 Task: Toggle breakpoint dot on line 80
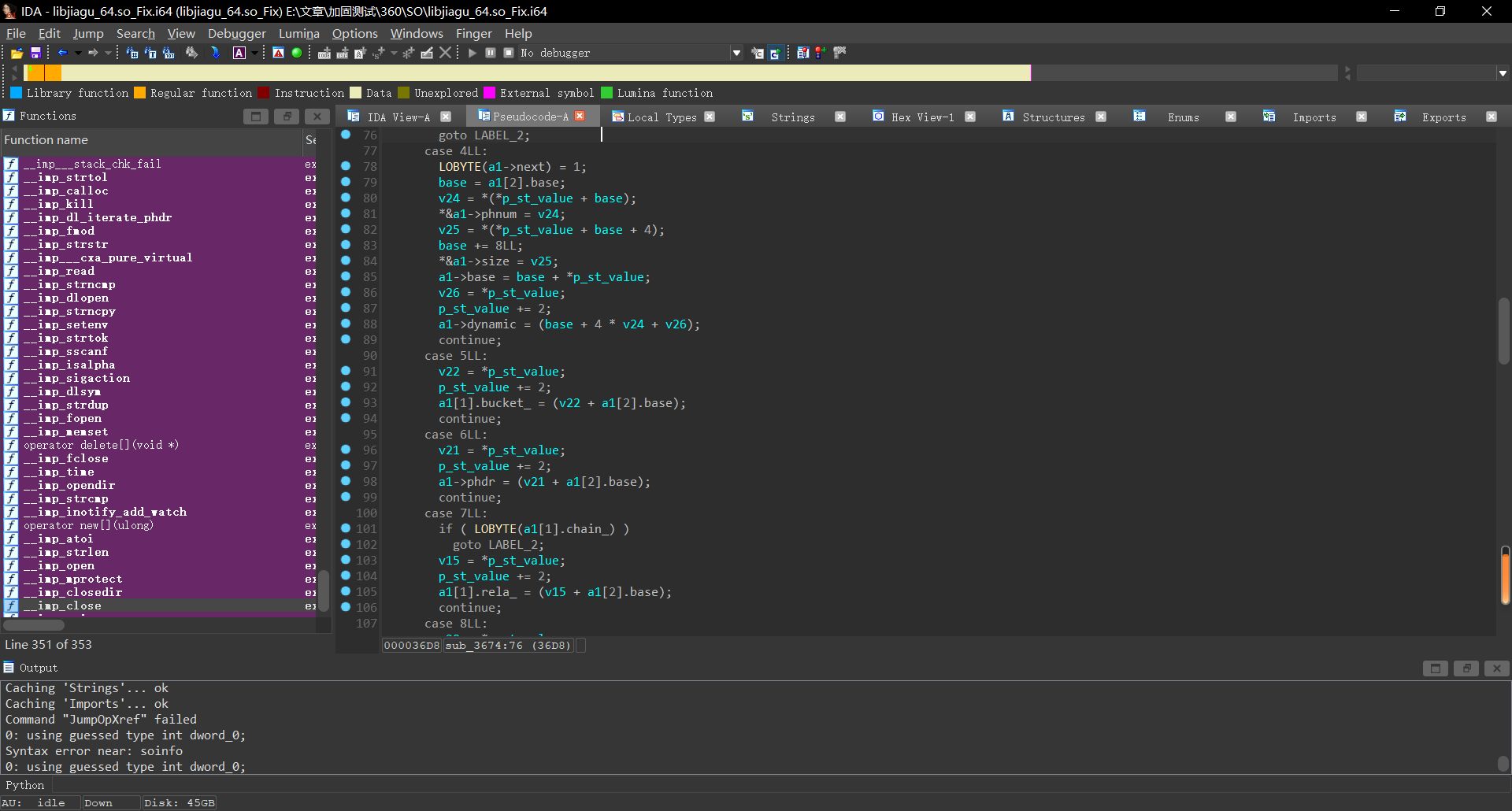[346, 198]
